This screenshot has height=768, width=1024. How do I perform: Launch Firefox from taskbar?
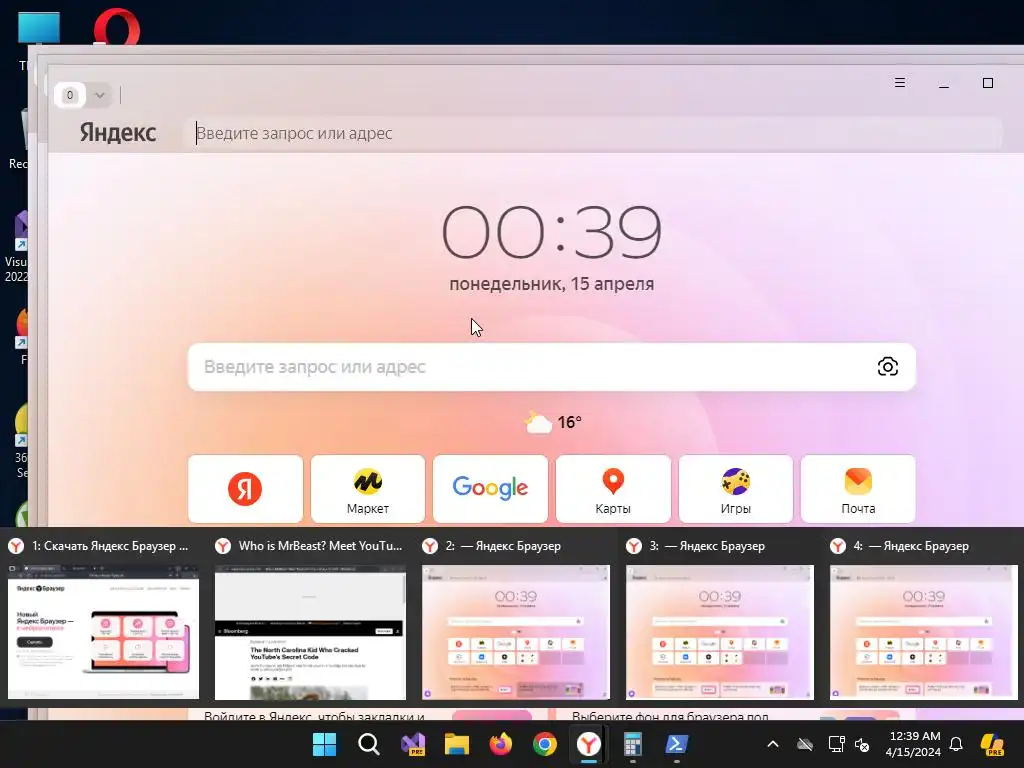[x=501, y=744]
